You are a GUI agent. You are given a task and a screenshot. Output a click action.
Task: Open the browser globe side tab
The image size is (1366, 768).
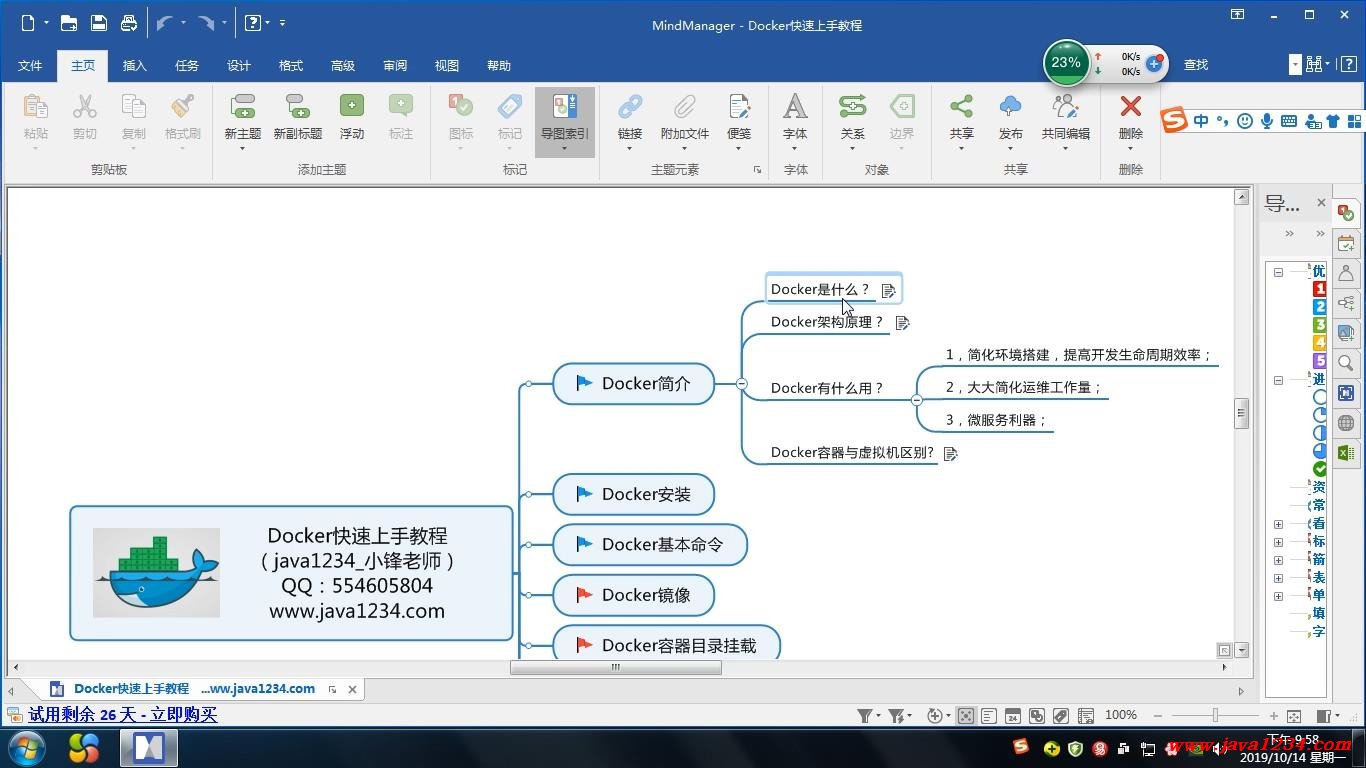(1346, 423)
